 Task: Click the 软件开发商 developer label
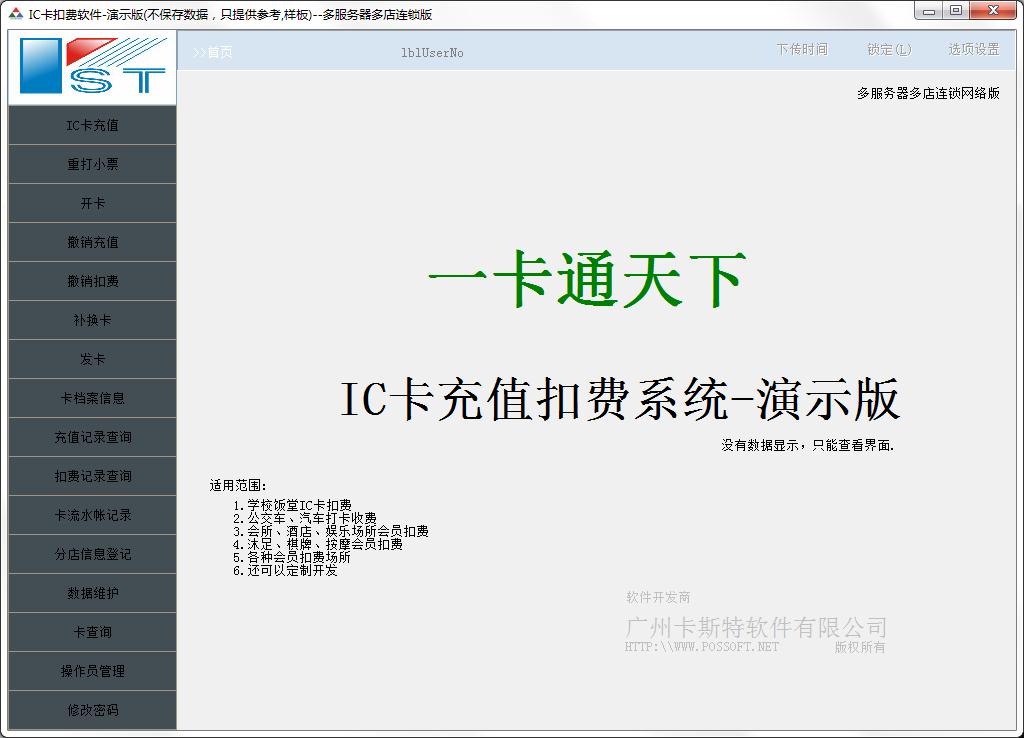[658, 598]
